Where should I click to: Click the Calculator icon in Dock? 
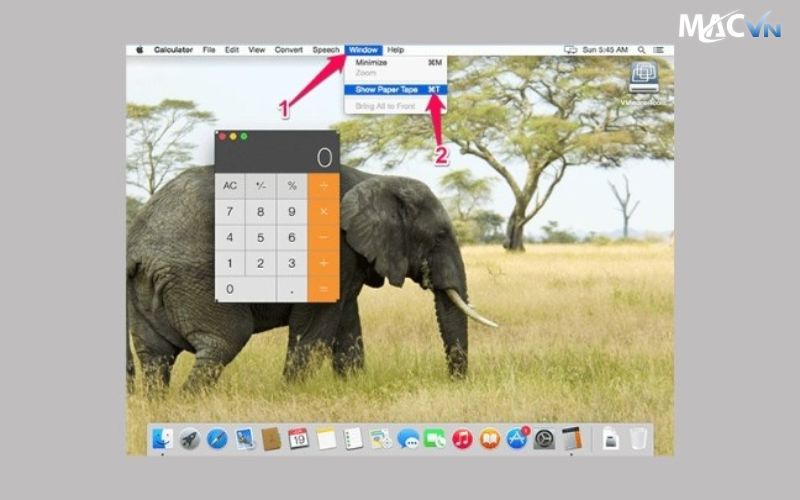572,438
